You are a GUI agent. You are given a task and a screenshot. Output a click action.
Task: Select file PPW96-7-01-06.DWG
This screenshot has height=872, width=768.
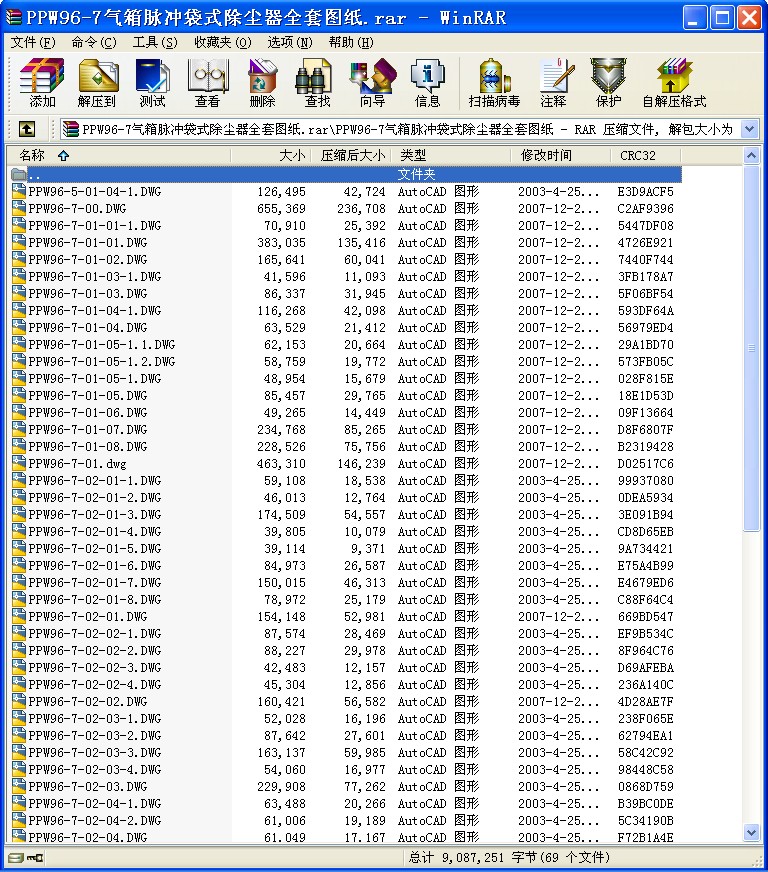click(88, 413)
